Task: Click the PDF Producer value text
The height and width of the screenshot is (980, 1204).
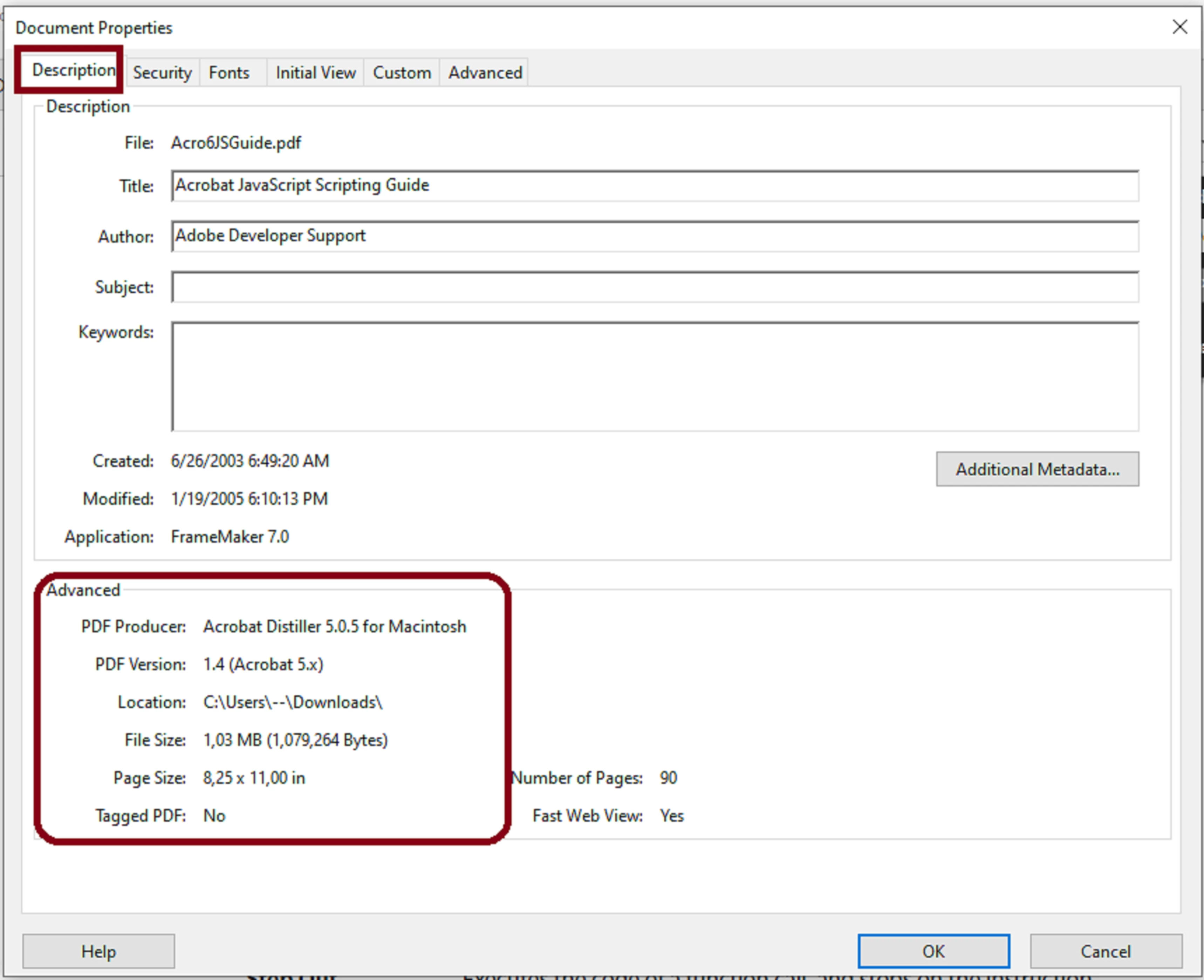Action: pyautogui.click(x=334, y=627)
